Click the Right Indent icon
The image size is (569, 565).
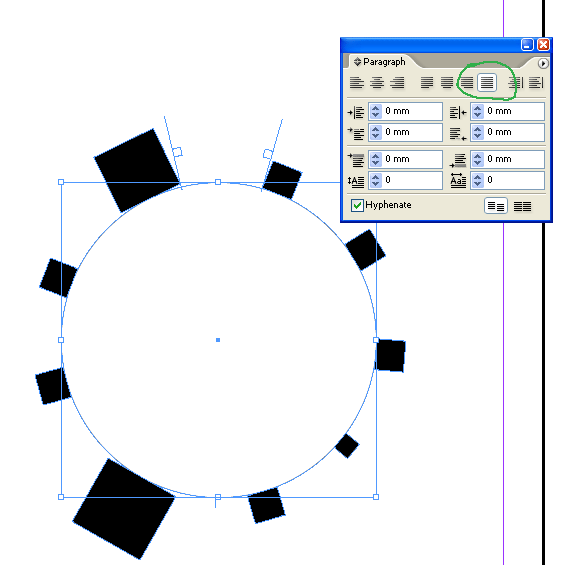[x=458, y=112]
